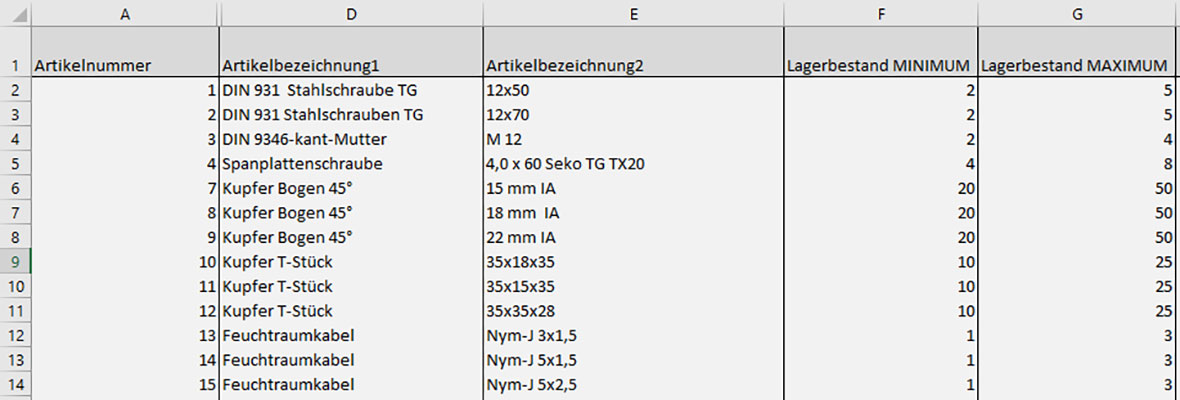The image size is (1180, 400).
Task: Click the Lagerbestand MINIMUM header cell
Action: tap(880, 66)
